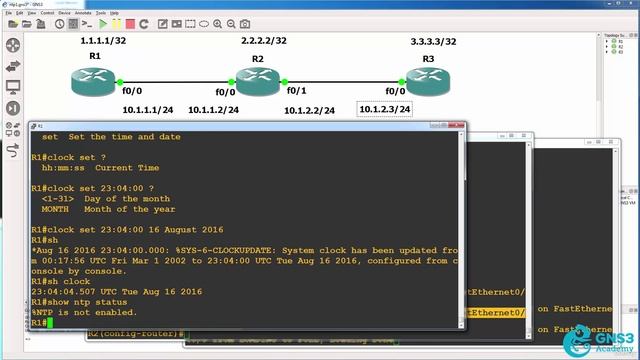
Task: Click the 10.1.1.1/24 address label
Action: 148,110
